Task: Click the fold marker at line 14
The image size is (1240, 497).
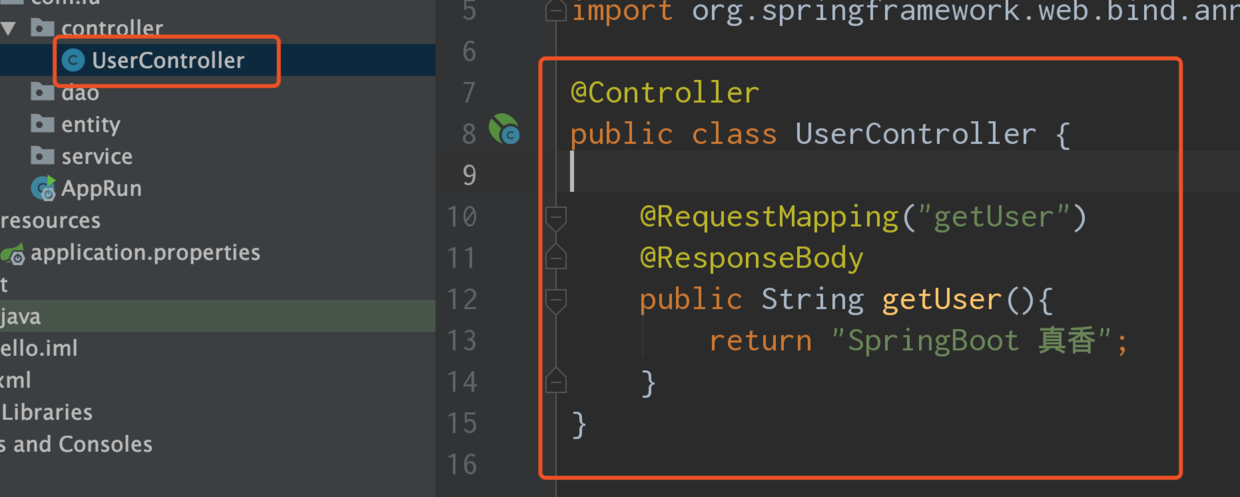Action: click(x=556, y=381)
